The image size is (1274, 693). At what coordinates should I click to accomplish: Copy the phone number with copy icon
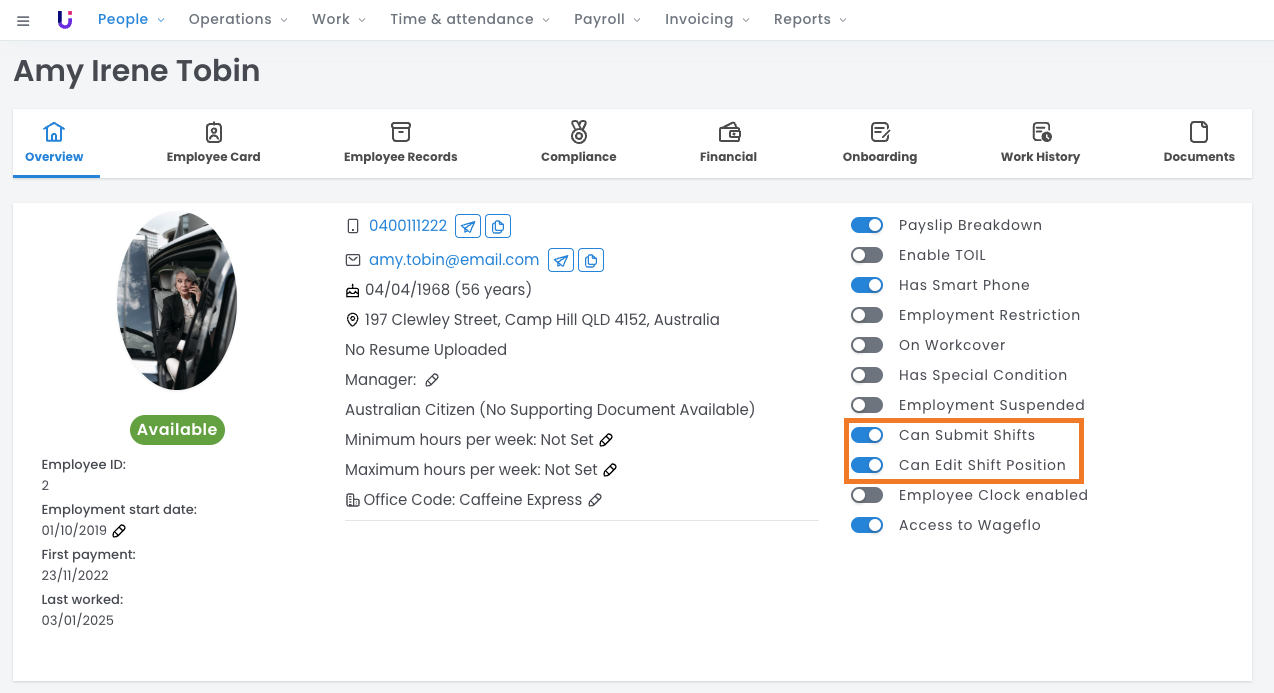click(498, 226)
